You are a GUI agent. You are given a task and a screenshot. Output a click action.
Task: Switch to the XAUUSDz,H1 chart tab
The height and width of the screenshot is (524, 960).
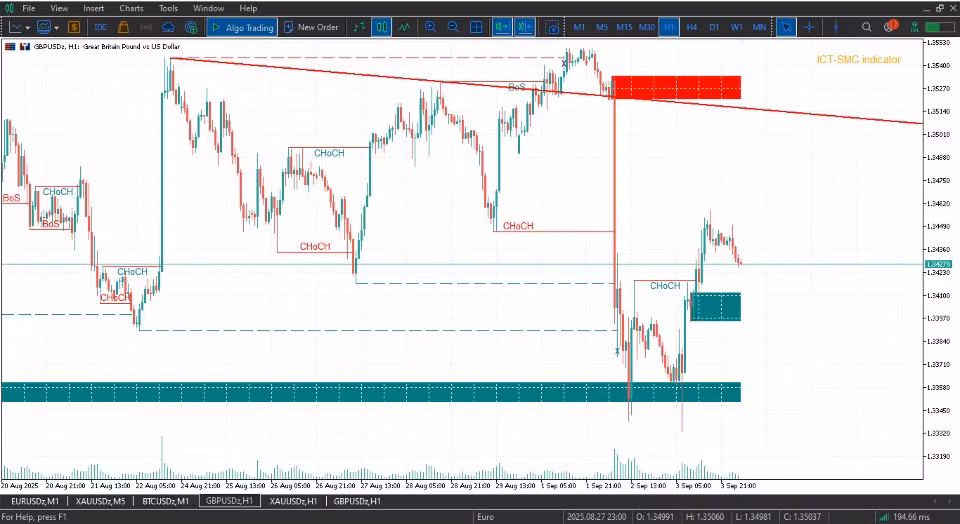coord(293,501)
